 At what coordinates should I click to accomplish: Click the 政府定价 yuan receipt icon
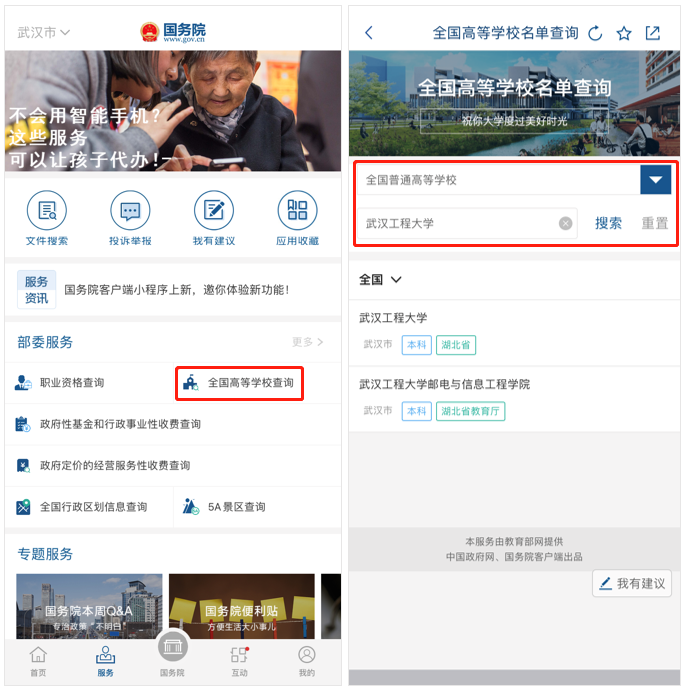(x=23, y=465)
